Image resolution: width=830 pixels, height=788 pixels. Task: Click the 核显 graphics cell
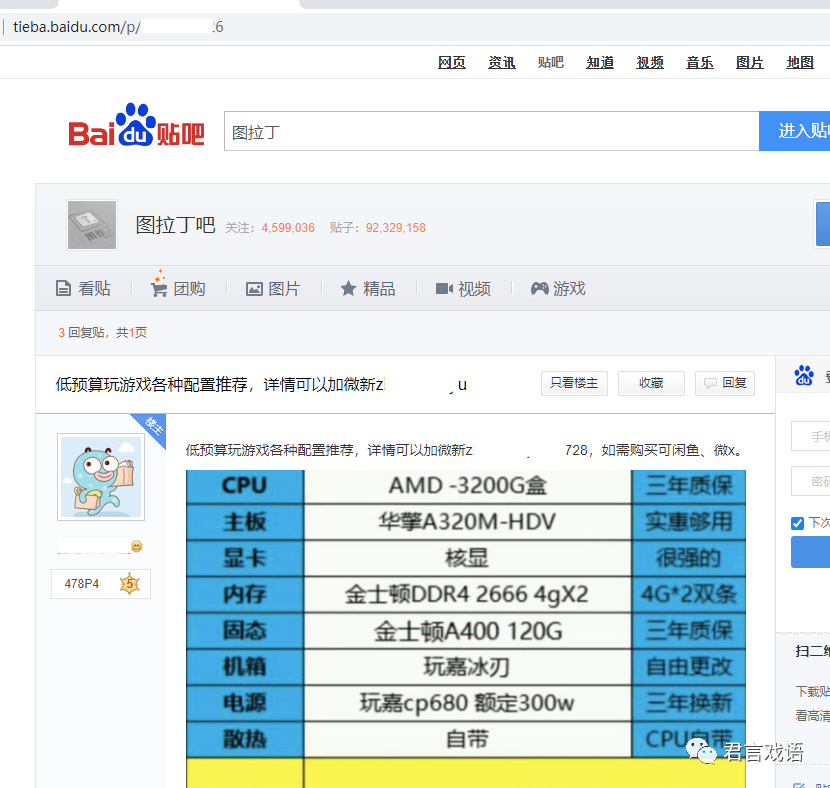coord(467,558)
